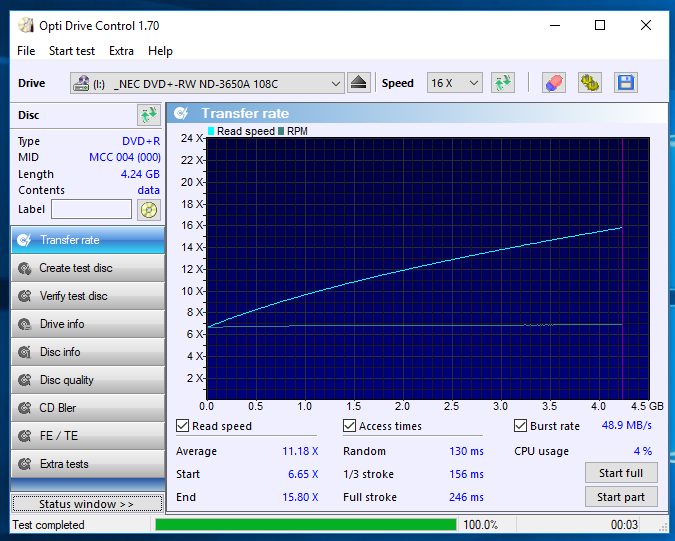Click the Start full button
Image resolution: width=675 pixels, height=541 pixels.
(621, 473)
